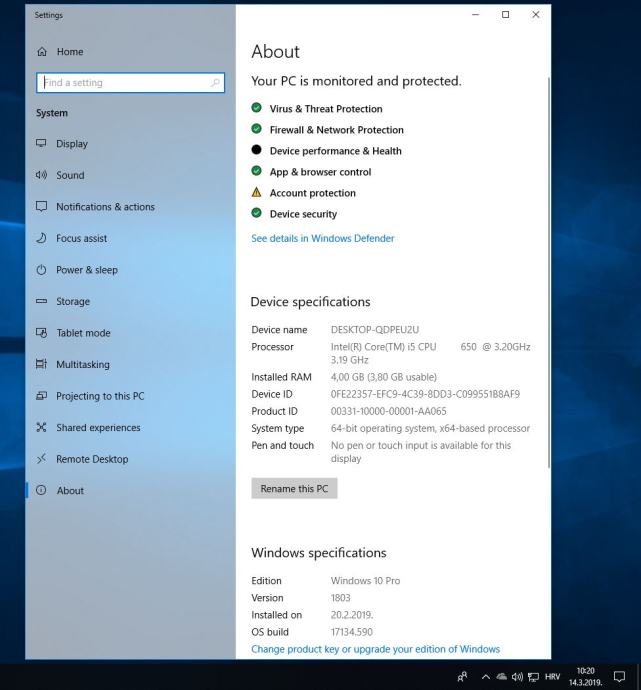Click black circle beside Device performance & Health

[x=256, y=150]
